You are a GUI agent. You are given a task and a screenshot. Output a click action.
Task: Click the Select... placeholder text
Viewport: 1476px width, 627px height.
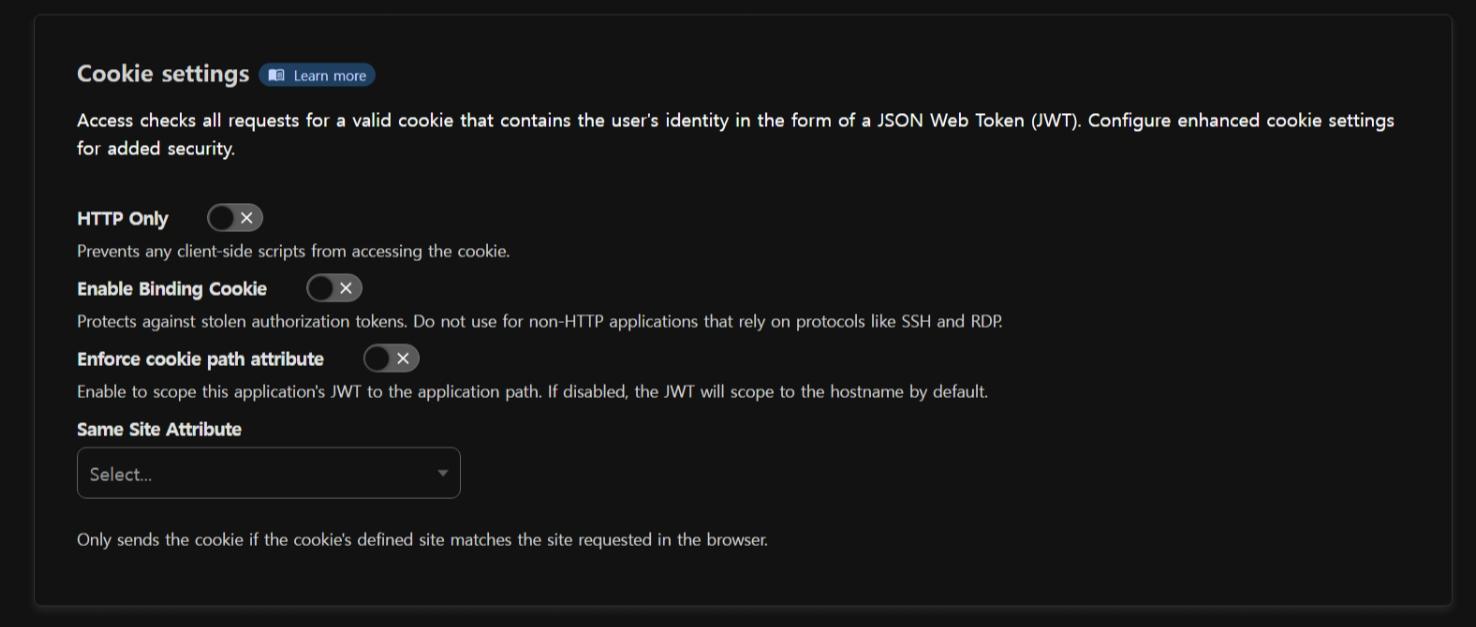(x=121, y=475)
